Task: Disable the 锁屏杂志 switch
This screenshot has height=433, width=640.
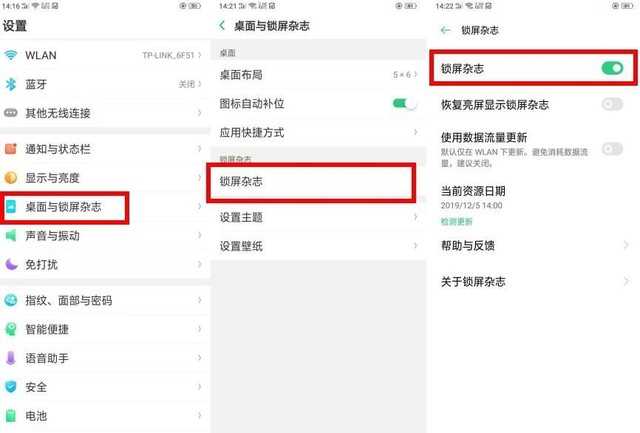Action: click(612, 68)
